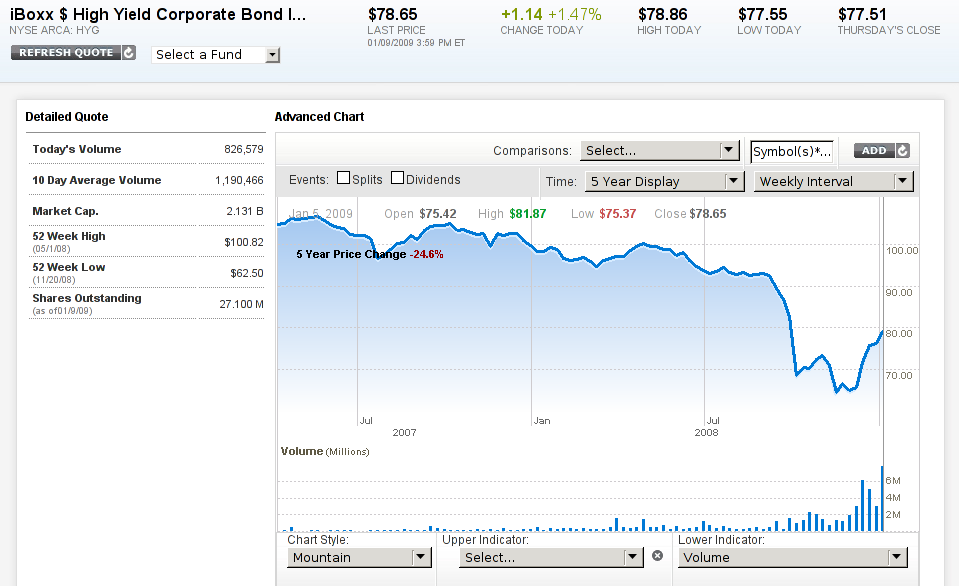Toggle the Dividends events checkbox
Image resolution: width=964 pixels, height=586 pixels.
(397, 179)
